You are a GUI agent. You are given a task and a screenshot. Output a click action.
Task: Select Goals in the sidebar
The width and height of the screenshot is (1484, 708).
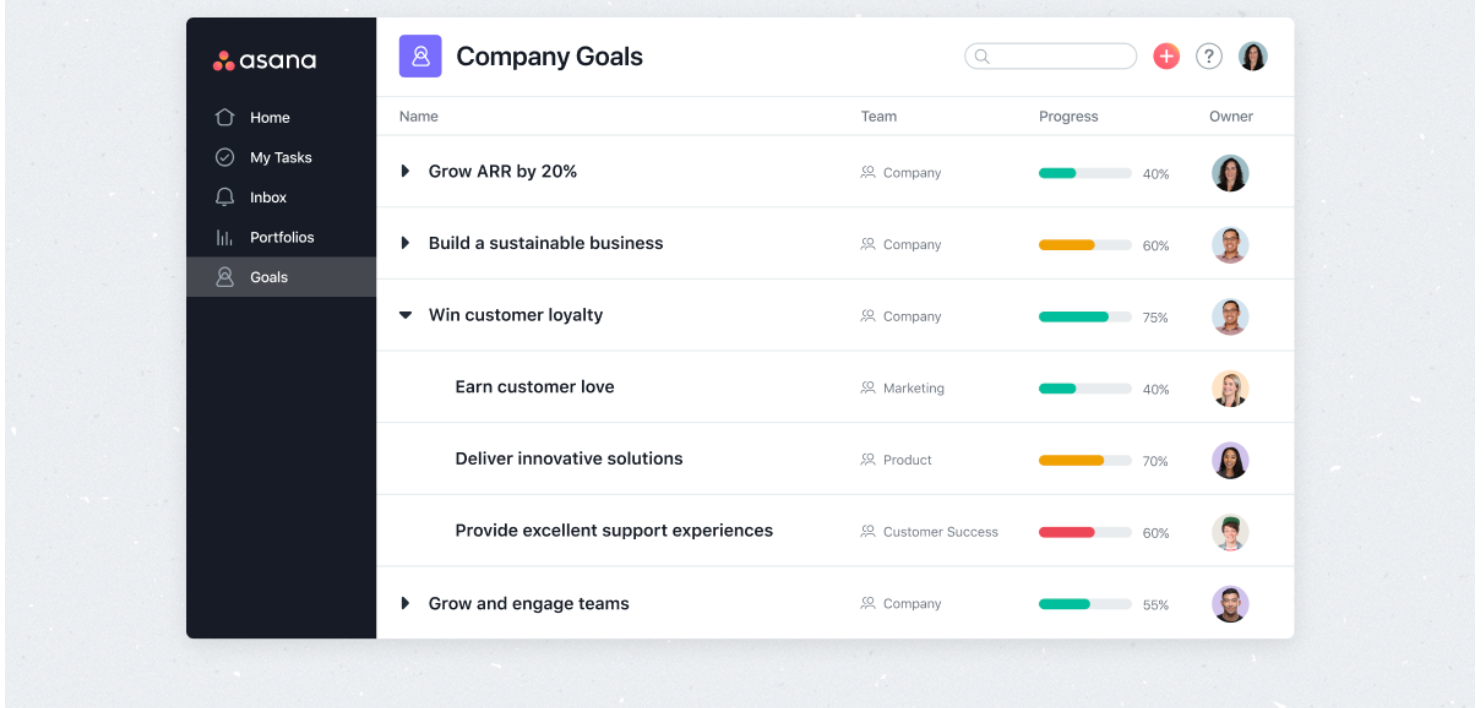(268, 278)
